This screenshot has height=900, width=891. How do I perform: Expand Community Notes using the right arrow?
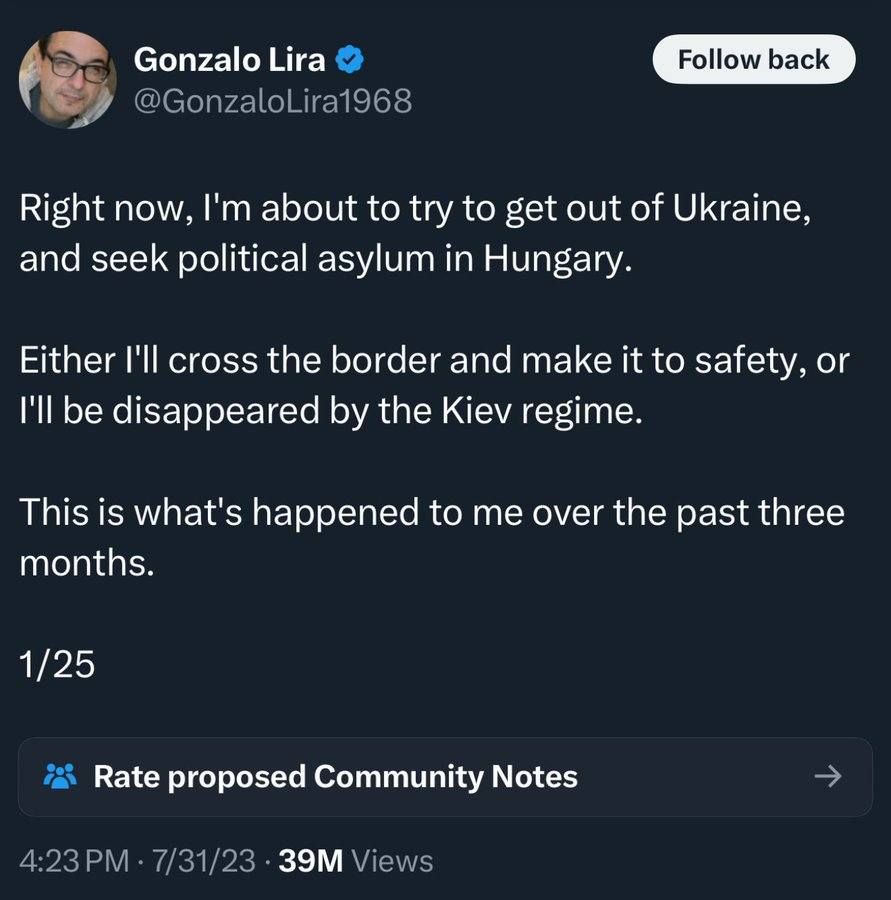pyautogui.click(x=827, y=776)
